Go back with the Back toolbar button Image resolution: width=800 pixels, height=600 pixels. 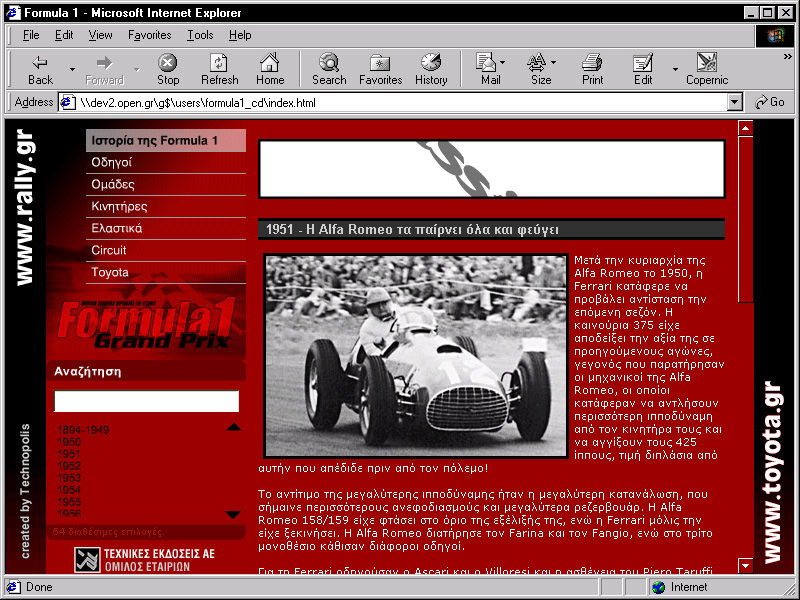pos(40,69)
